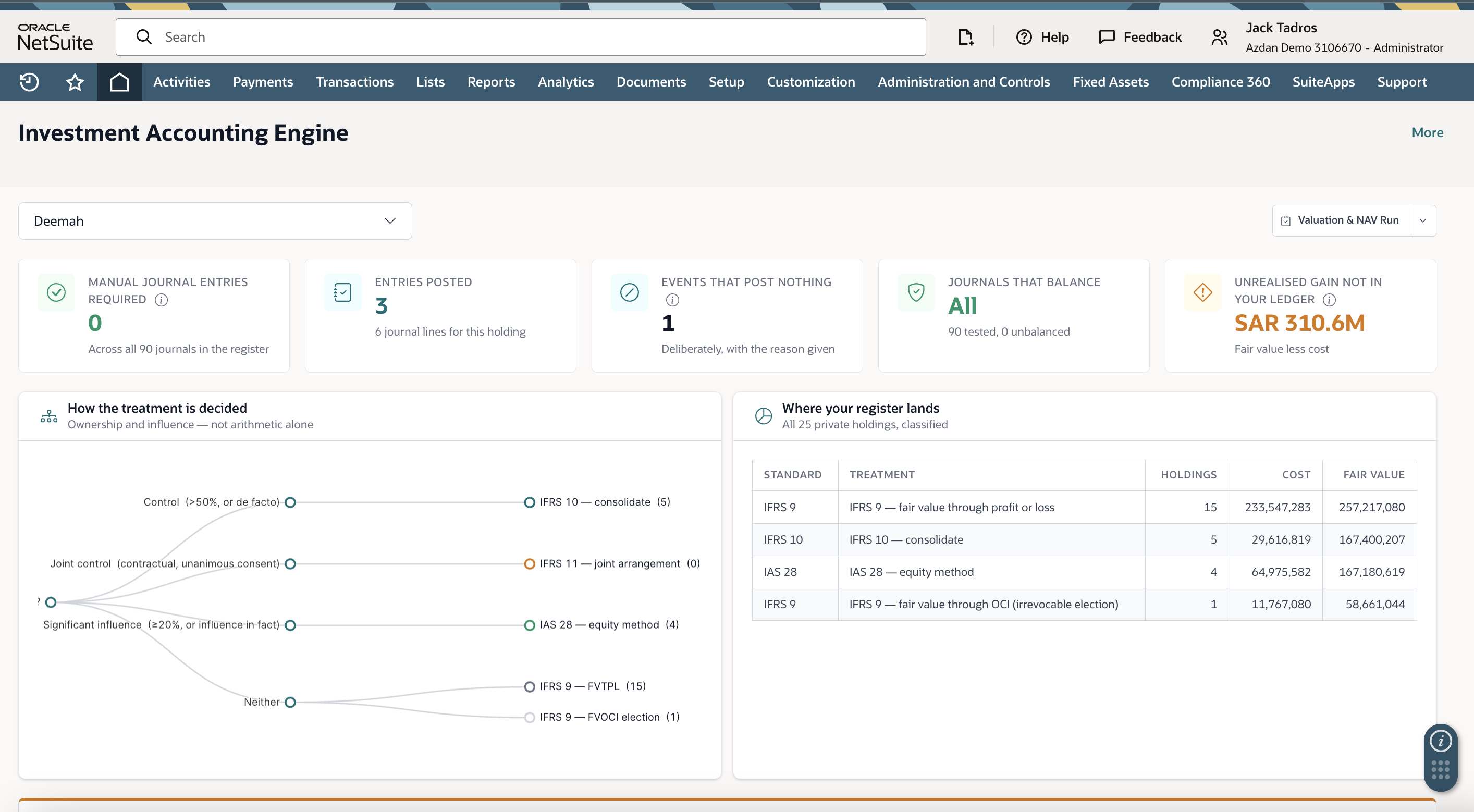Click the hierarchy icon beside How the treatment is decided
The width and height of the screenshot is (1474, 812).
pos(49,416)
